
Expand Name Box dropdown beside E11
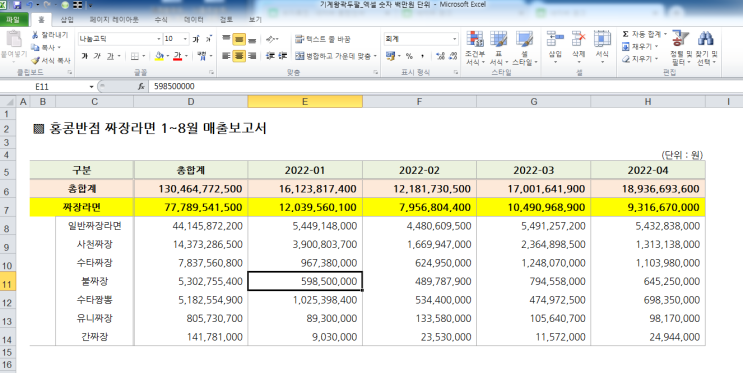(91, 87)
